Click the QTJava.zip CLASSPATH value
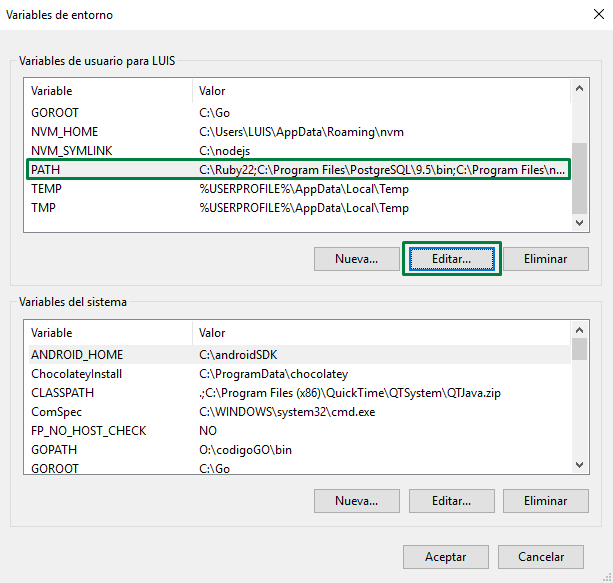The image size is (613, 583). coord(350,393)
